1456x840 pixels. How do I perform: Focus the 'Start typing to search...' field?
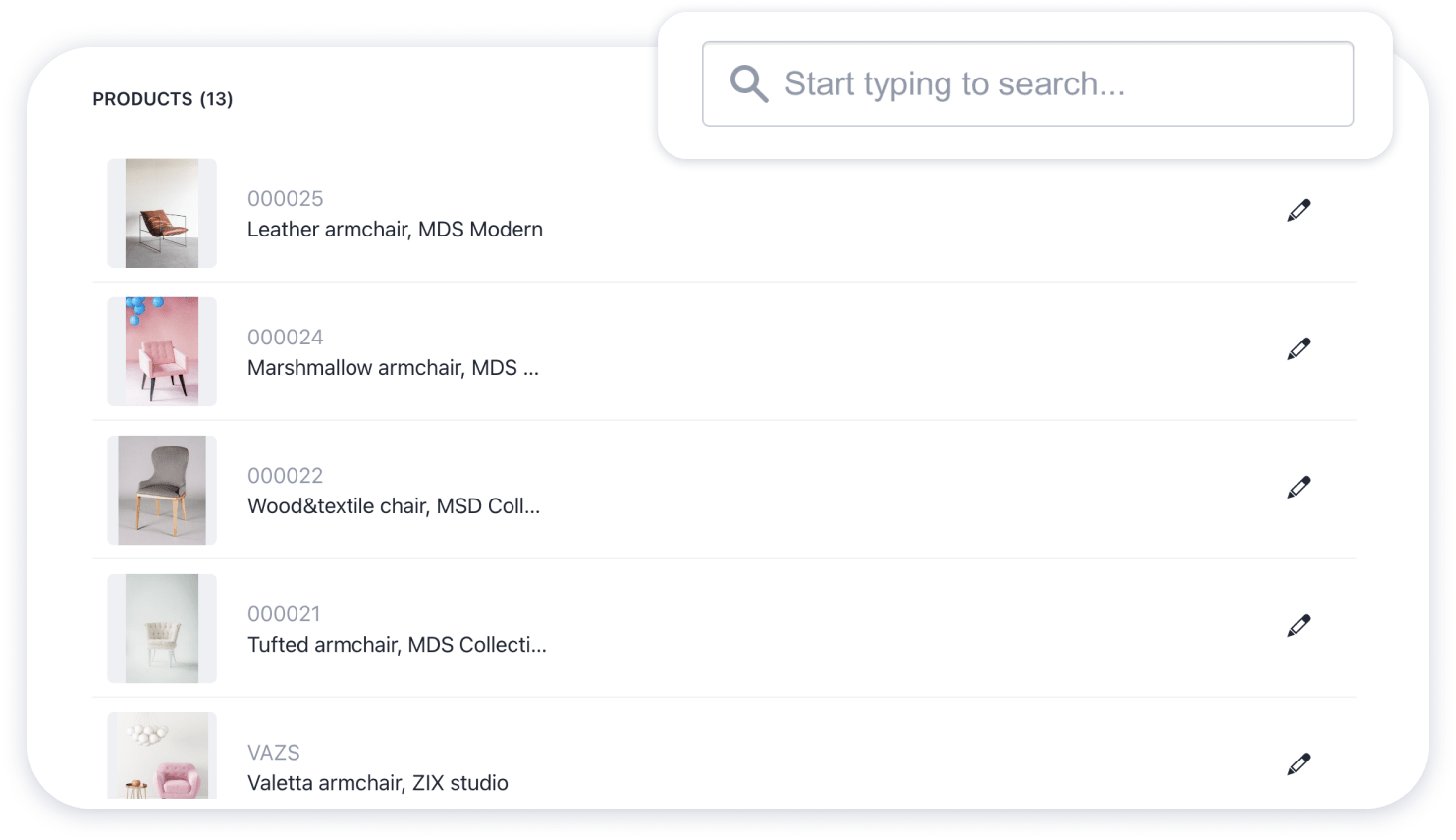(1028, 84)
